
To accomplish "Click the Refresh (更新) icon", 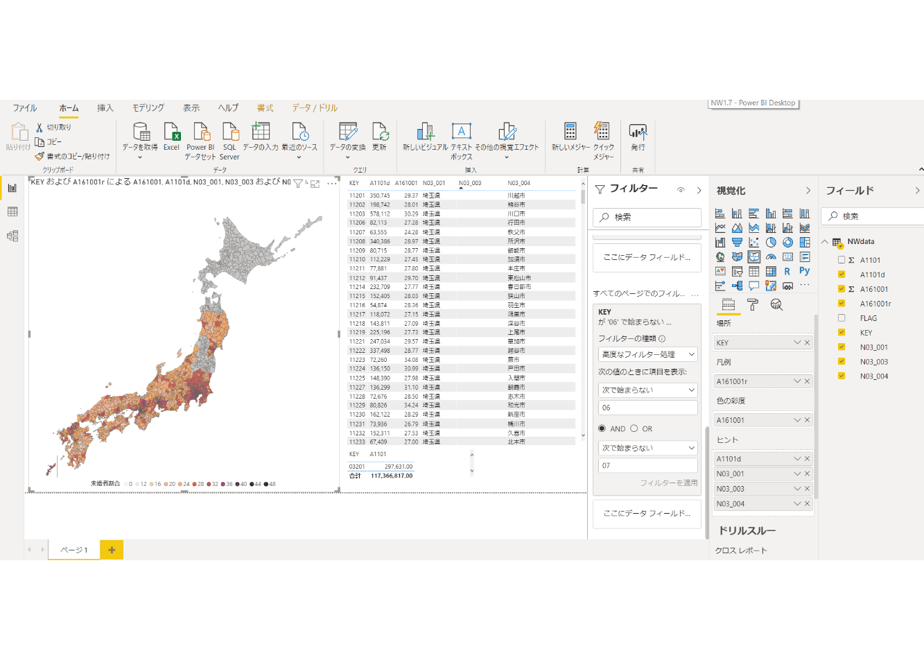I will [x=380, y=132].
